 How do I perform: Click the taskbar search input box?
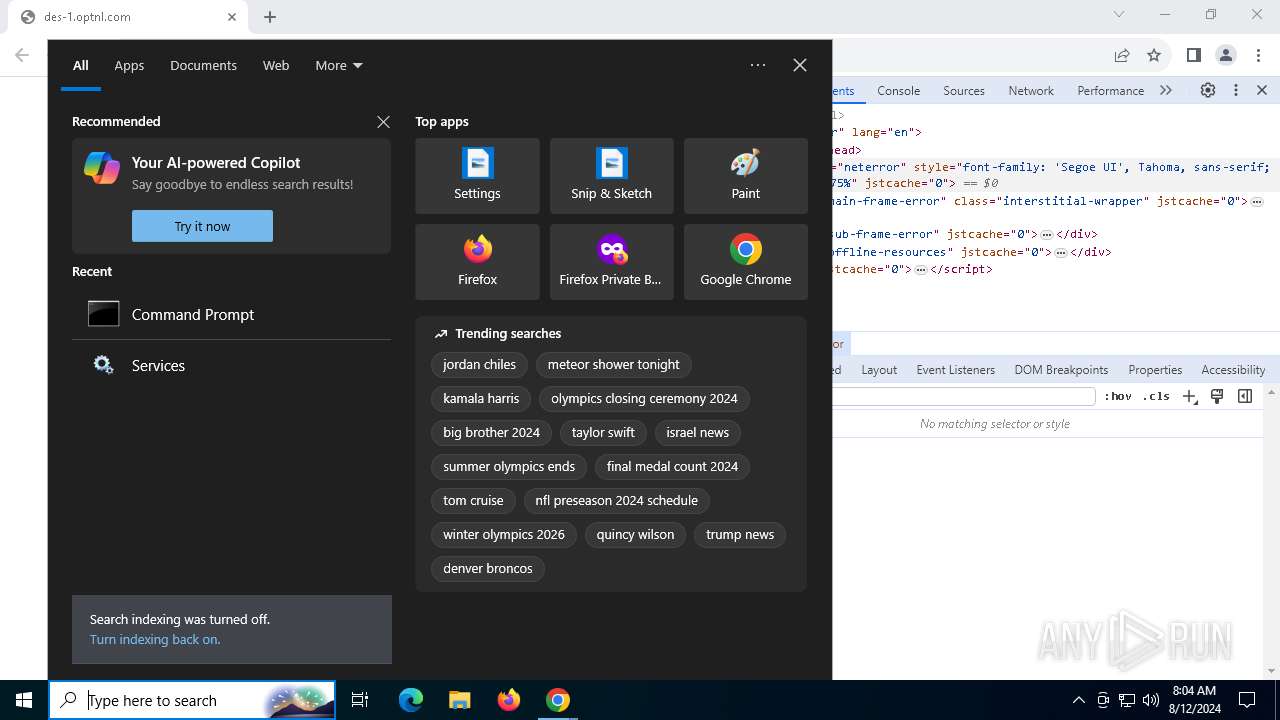[192, 700]
